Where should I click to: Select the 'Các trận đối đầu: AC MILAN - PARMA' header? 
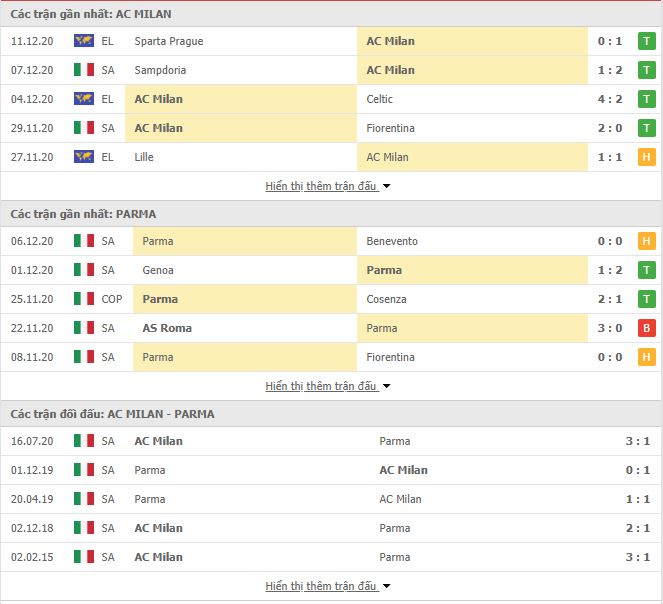pyautogui.click(x=112, y=414)
